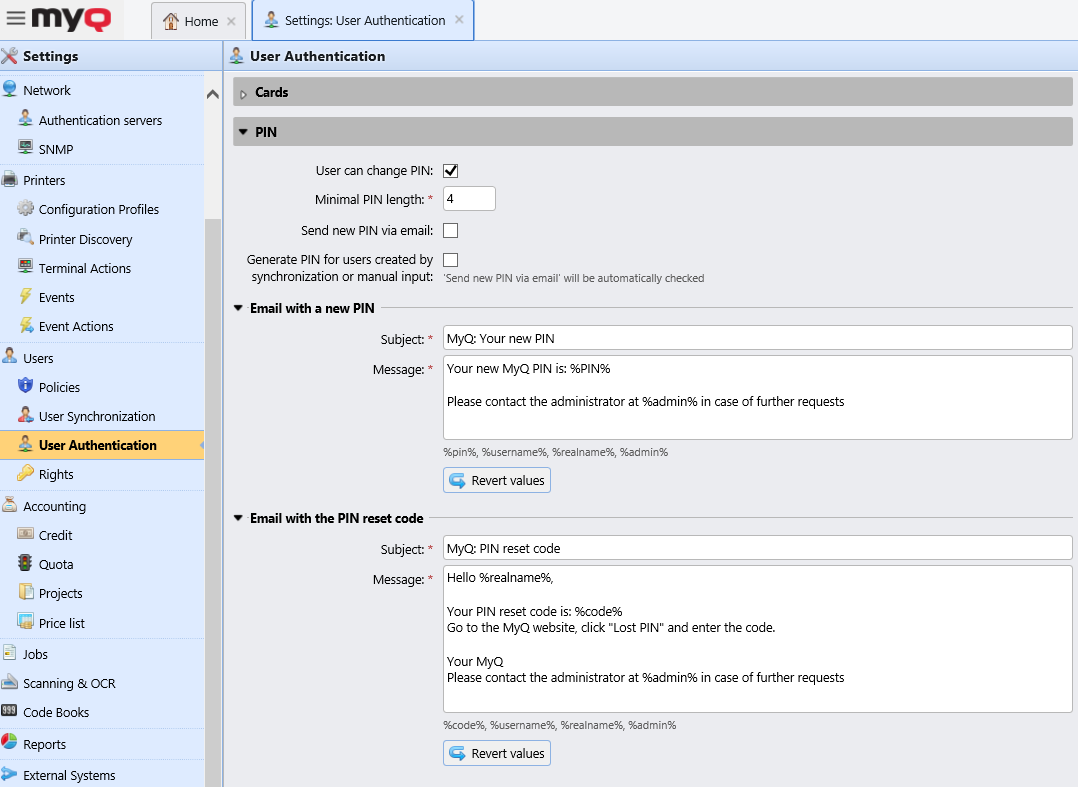Viewport: 1078px width, 787px height.
Task: Enable "Send new PIN via email"
Action: tap(450, 230)
